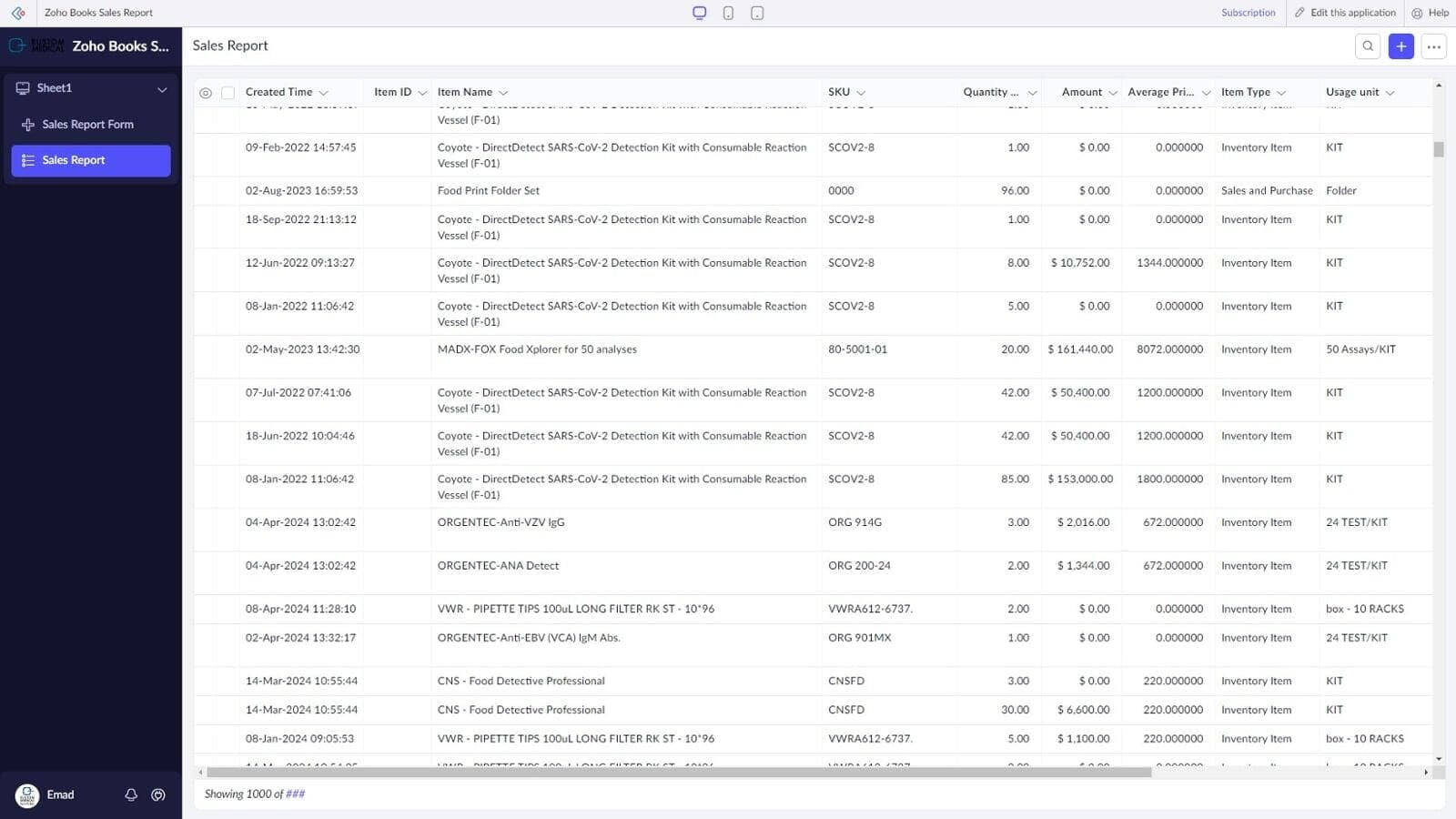The image size is (1456, 819).
Task: Click the Sheet1 monitor icon
Action: 23,88
